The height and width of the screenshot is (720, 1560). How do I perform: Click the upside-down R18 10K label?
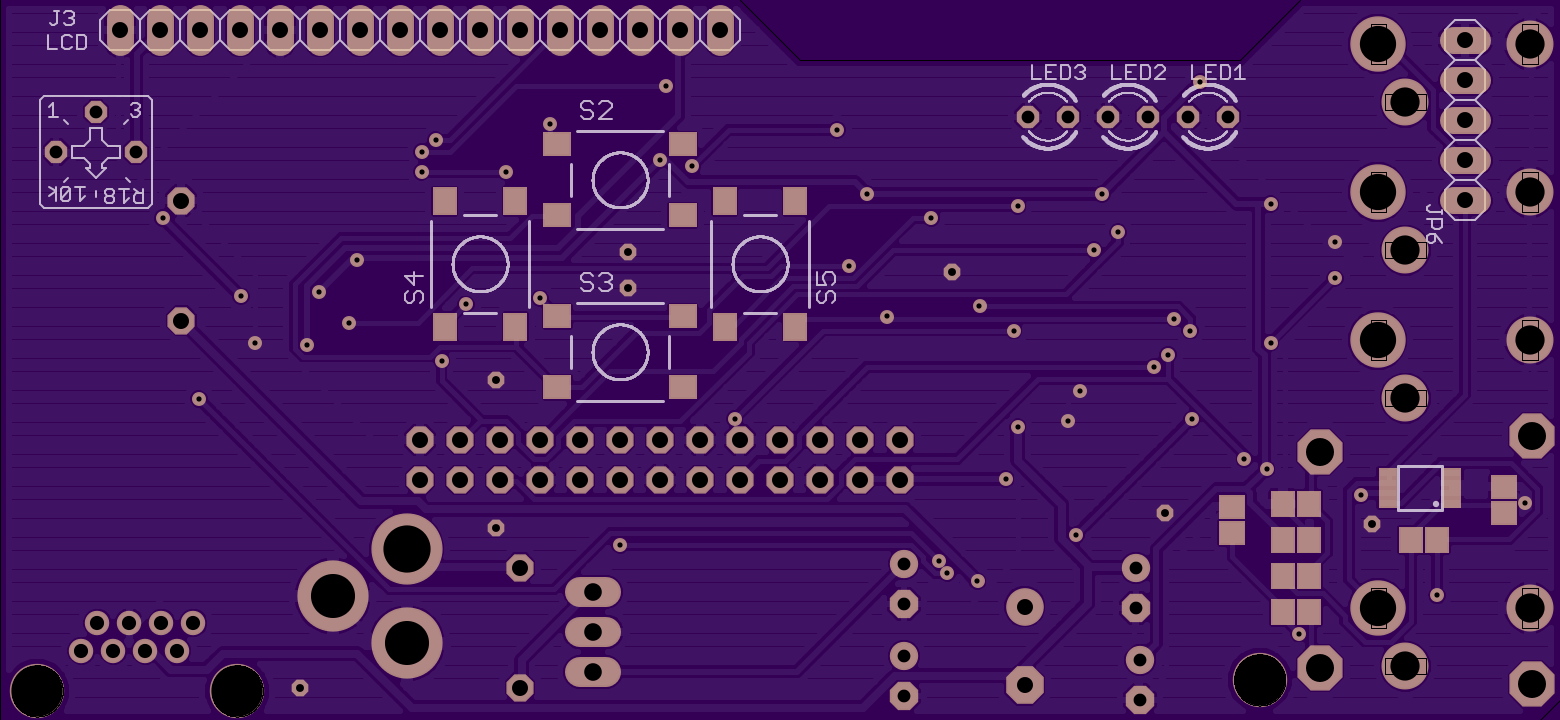[97, 194]
